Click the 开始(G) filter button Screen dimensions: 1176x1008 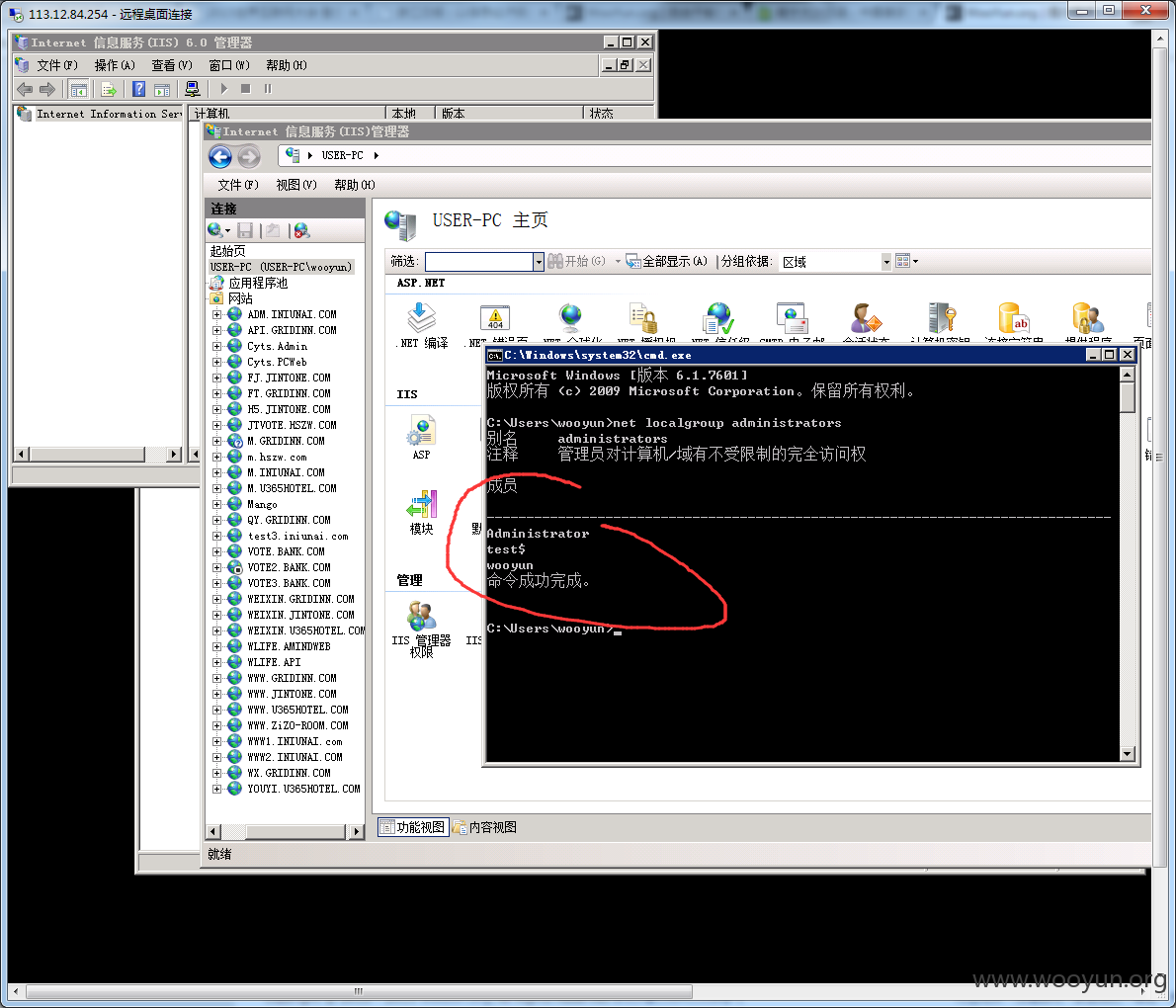(577, 261)
